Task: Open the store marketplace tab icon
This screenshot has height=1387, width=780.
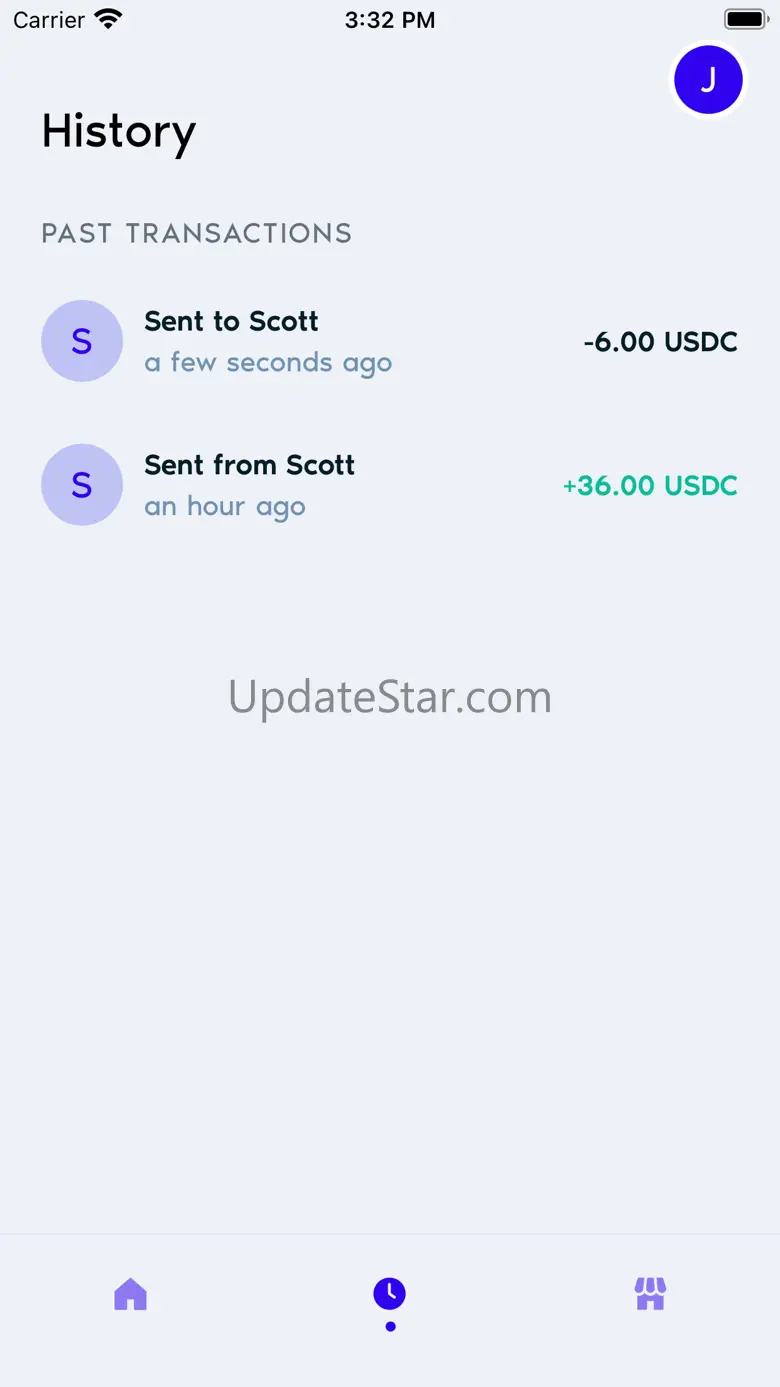Action: 650,1294
